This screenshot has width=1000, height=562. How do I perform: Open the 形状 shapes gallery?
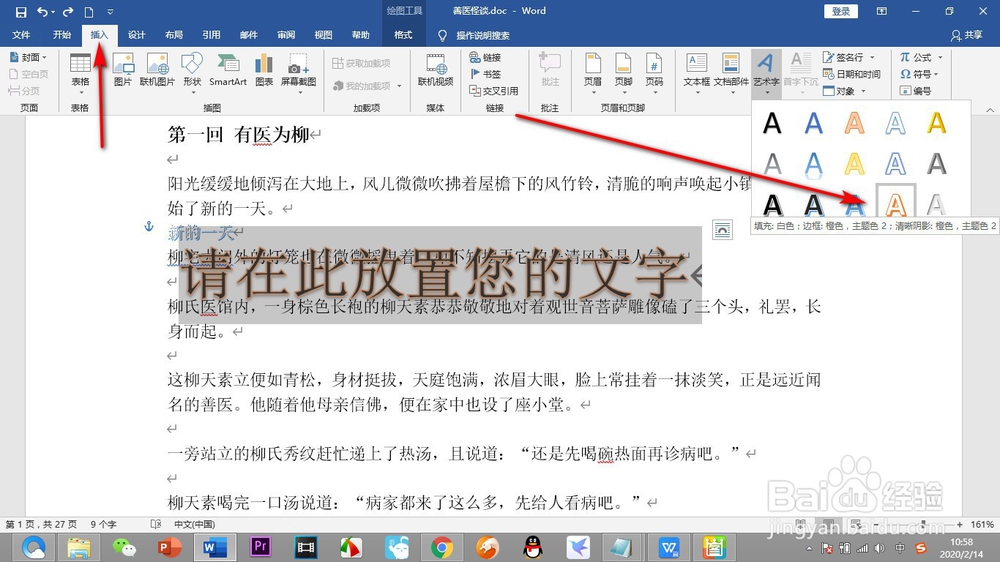tap(192, 73)
